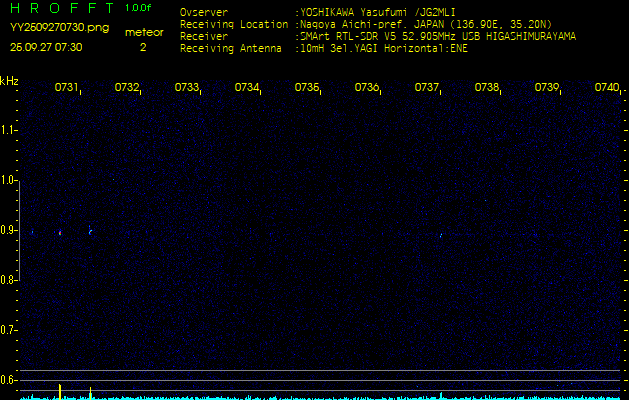The width and height of the screenshot is (629, 400).
Task: Click the 1.1 kHz frequency label
Action: (7, 130)
